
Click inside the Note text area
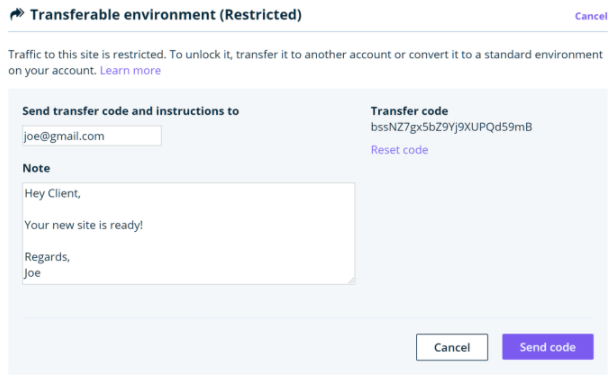pos(188,233)
